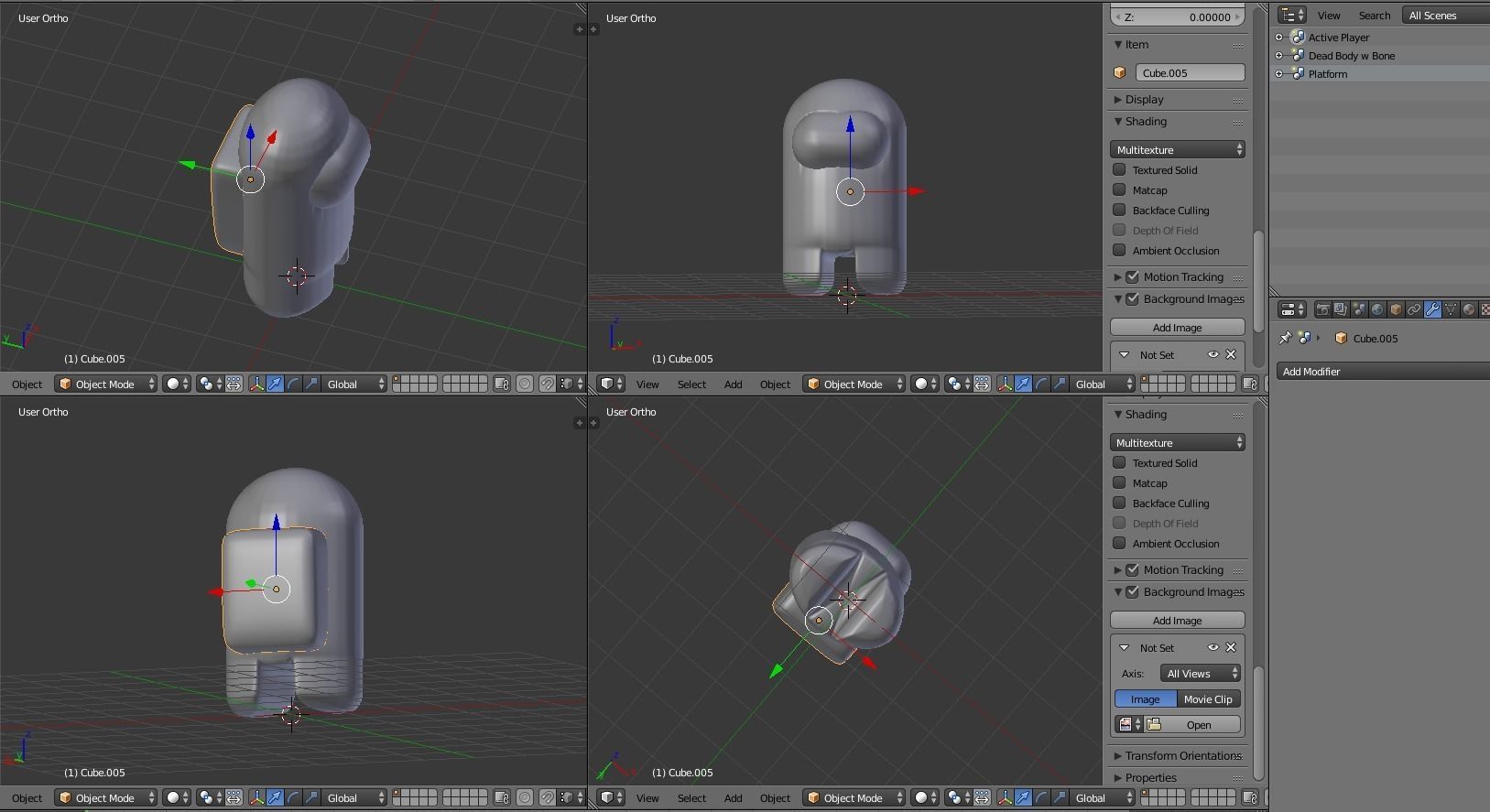Open View menu in top-right viewport header
1490x812 pixels.
[x=647, y=384]
